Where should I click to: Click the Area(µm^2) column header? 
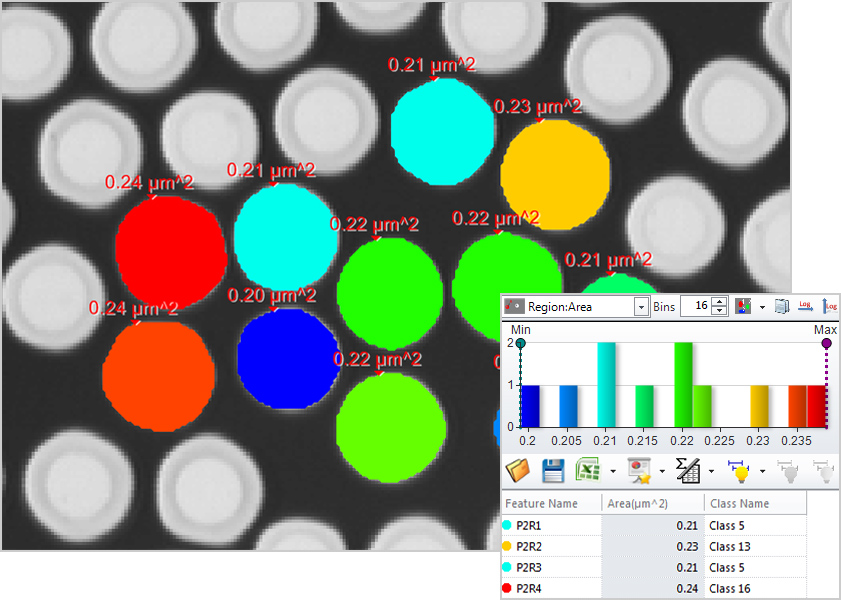(x=652, y=504)
